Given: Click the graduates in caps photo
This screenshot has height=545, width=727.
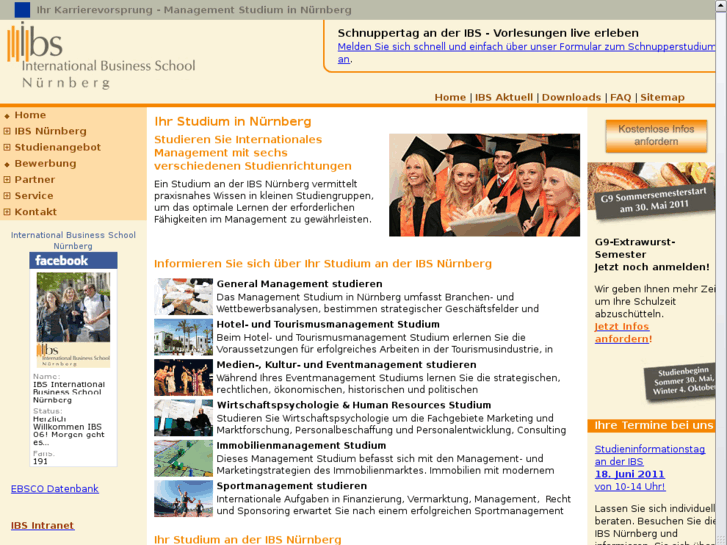Looking at the screenshot, I should [x=484, y=185].
